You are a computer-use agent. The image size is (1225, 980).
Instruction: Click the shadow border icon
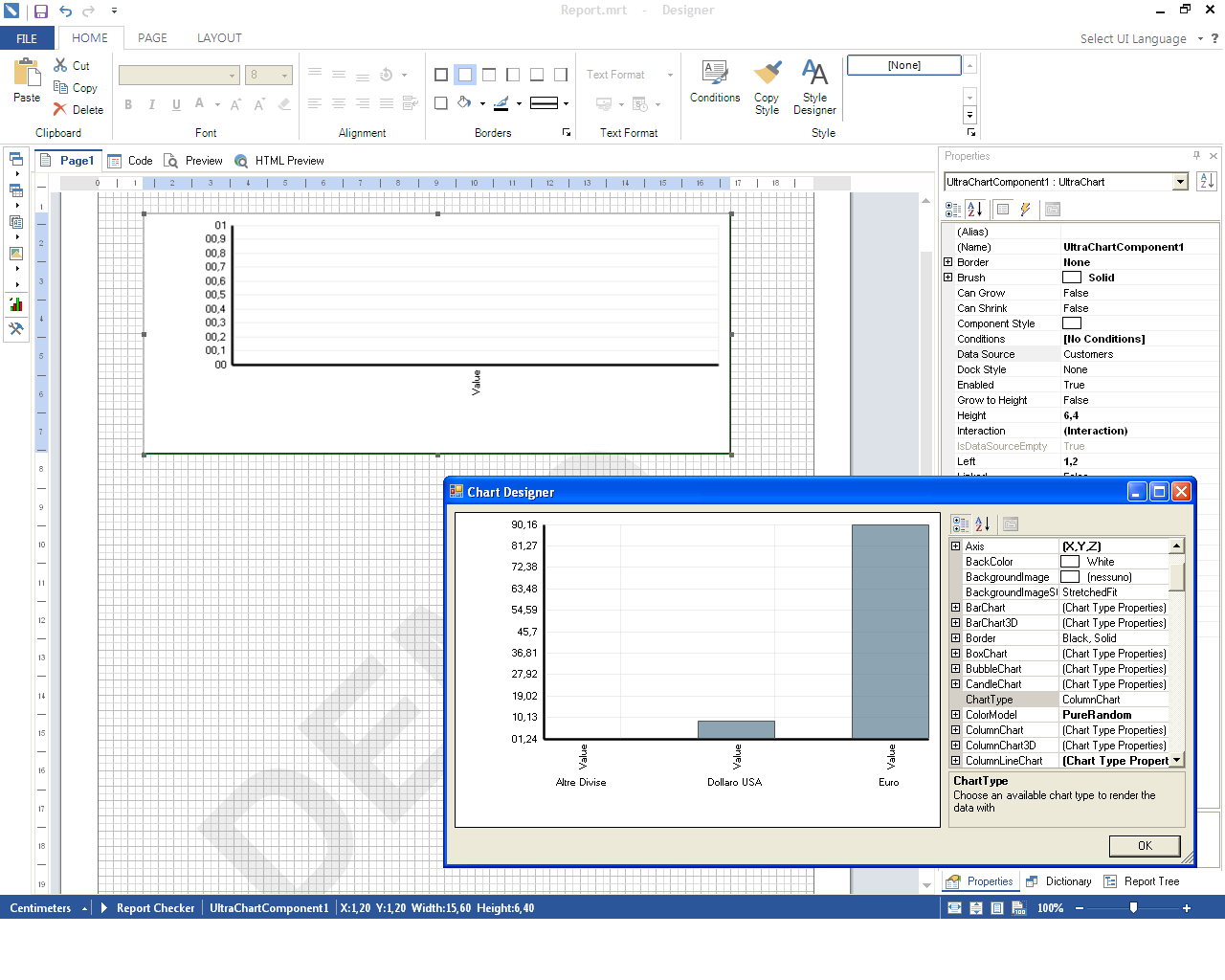click(441, 102)
